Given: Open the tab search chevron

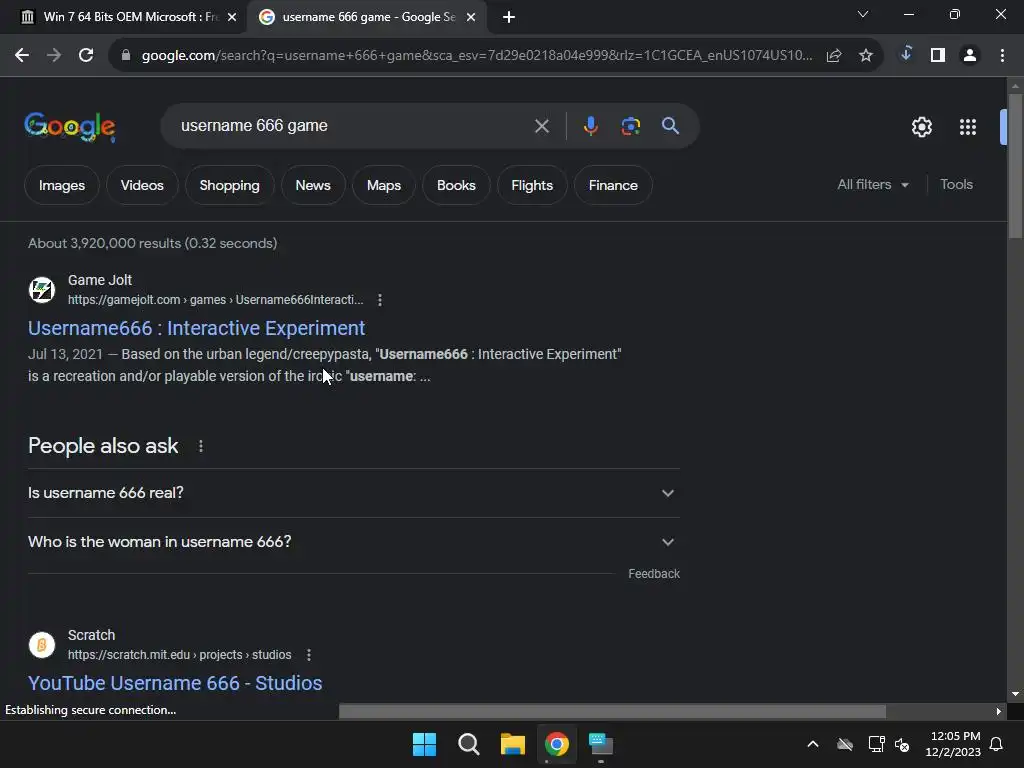Looking at the screenshot, I should coord(863,14).
